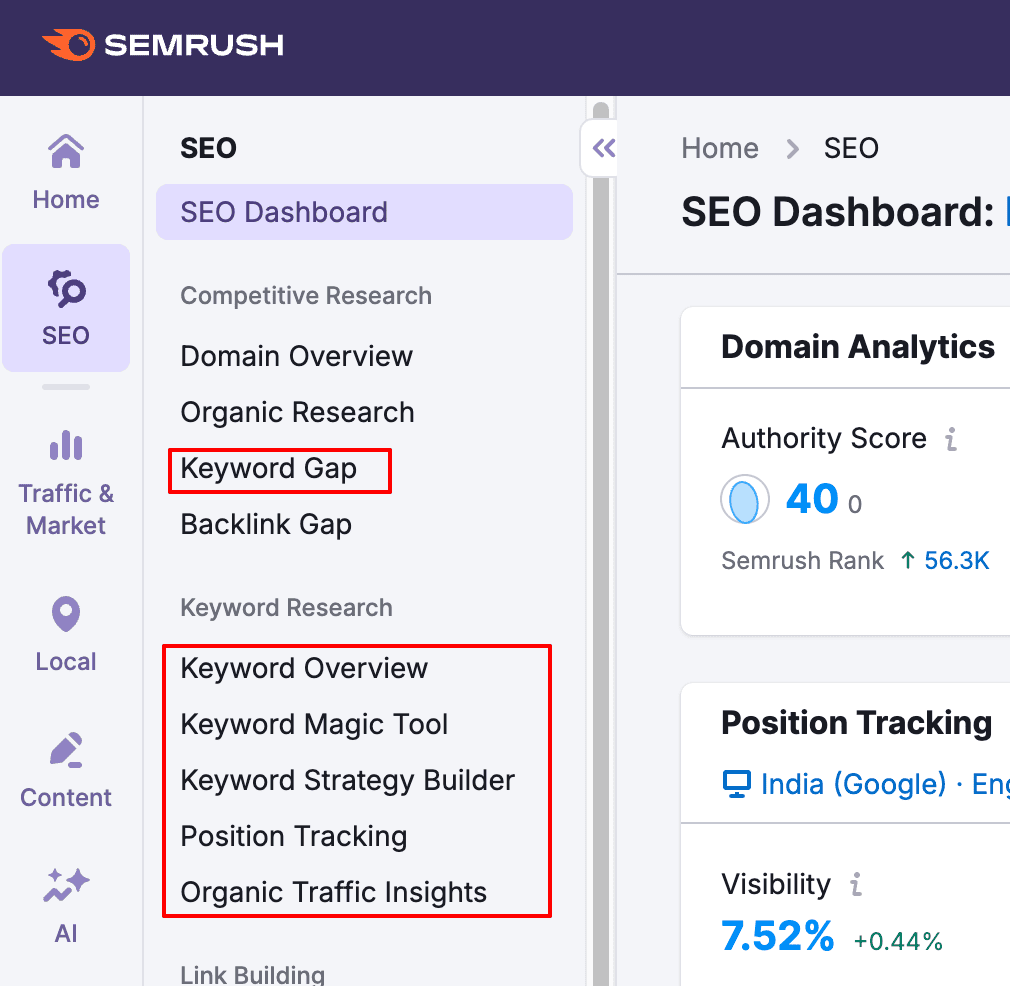Viewport: 1010px width, 986px height.
Task: Open the Content pencil icon
Action: coord(66,750)
